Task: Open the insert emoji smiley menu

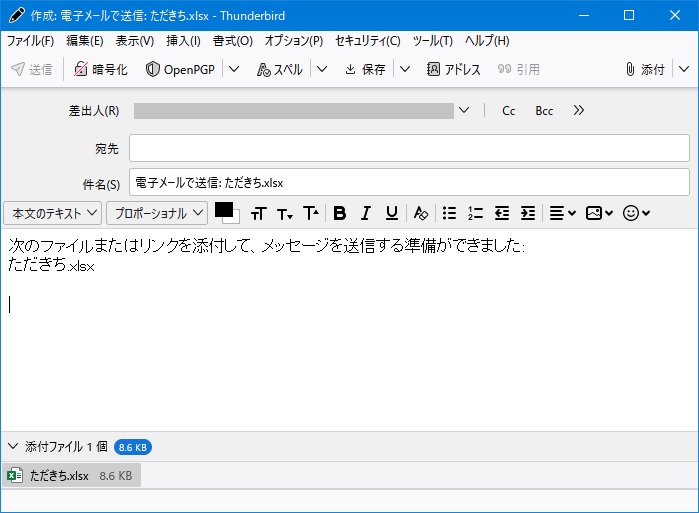Action: click(x=637, y=213)
